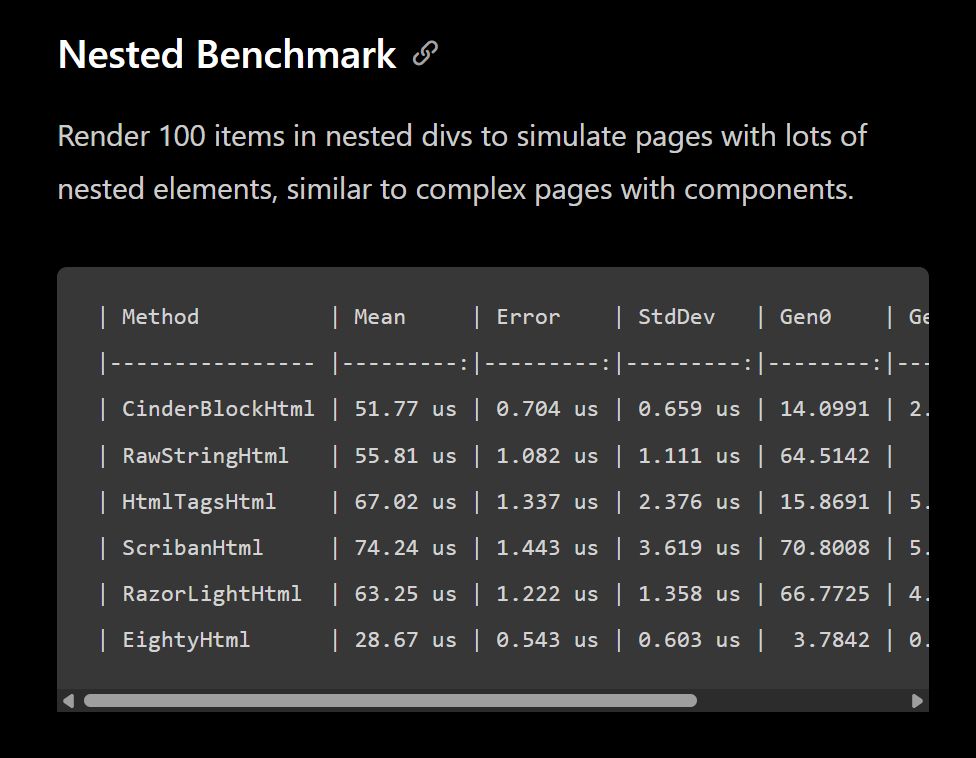Click the 3.619 us StdDev value
The image size is (976, 758).
689,548
